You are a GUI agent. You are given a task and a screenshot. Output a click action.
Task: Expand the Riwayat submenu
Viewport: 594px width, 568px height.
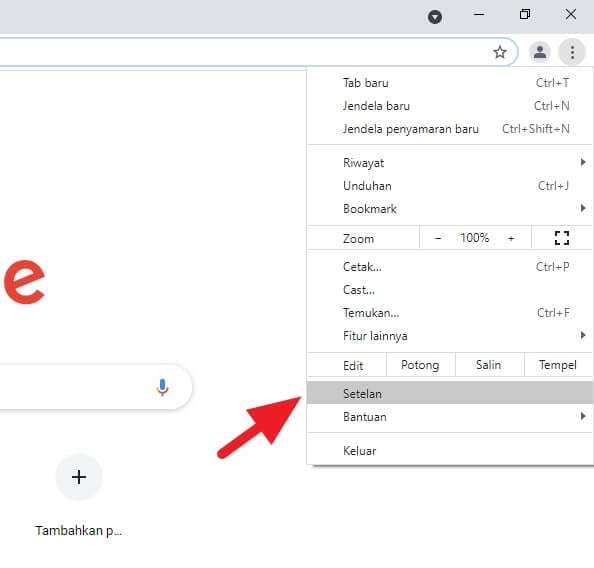450,163
